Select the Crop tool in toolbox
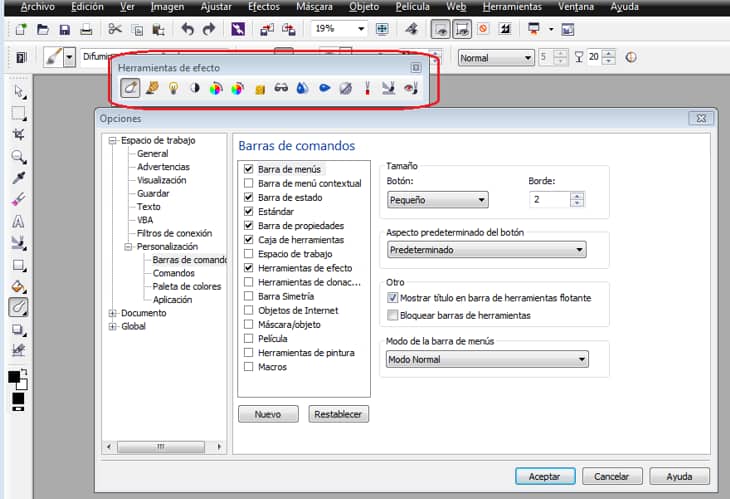Viewport: 730px width, 499px height. (x=18, y=134)
